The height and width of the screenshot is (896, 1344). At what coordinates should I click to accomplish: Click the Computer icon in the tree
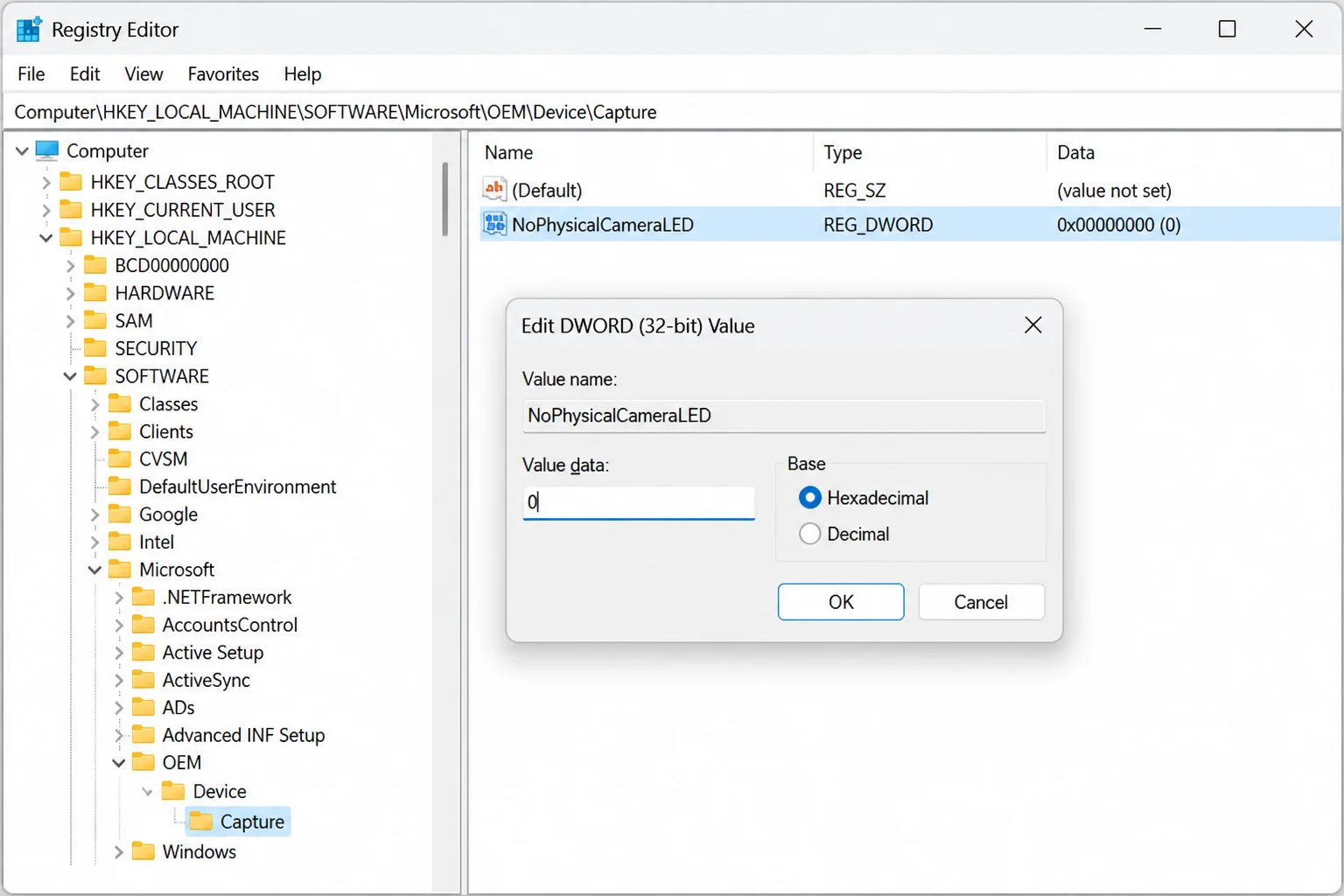pos(47,150)
